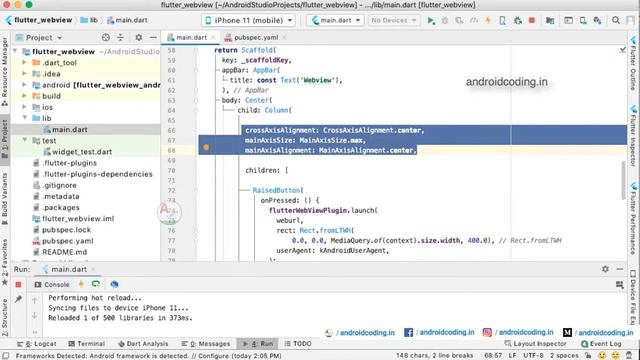The image size is (640, 360).
Task: Open Flutter Performance side panel
Action: point(633,218)
